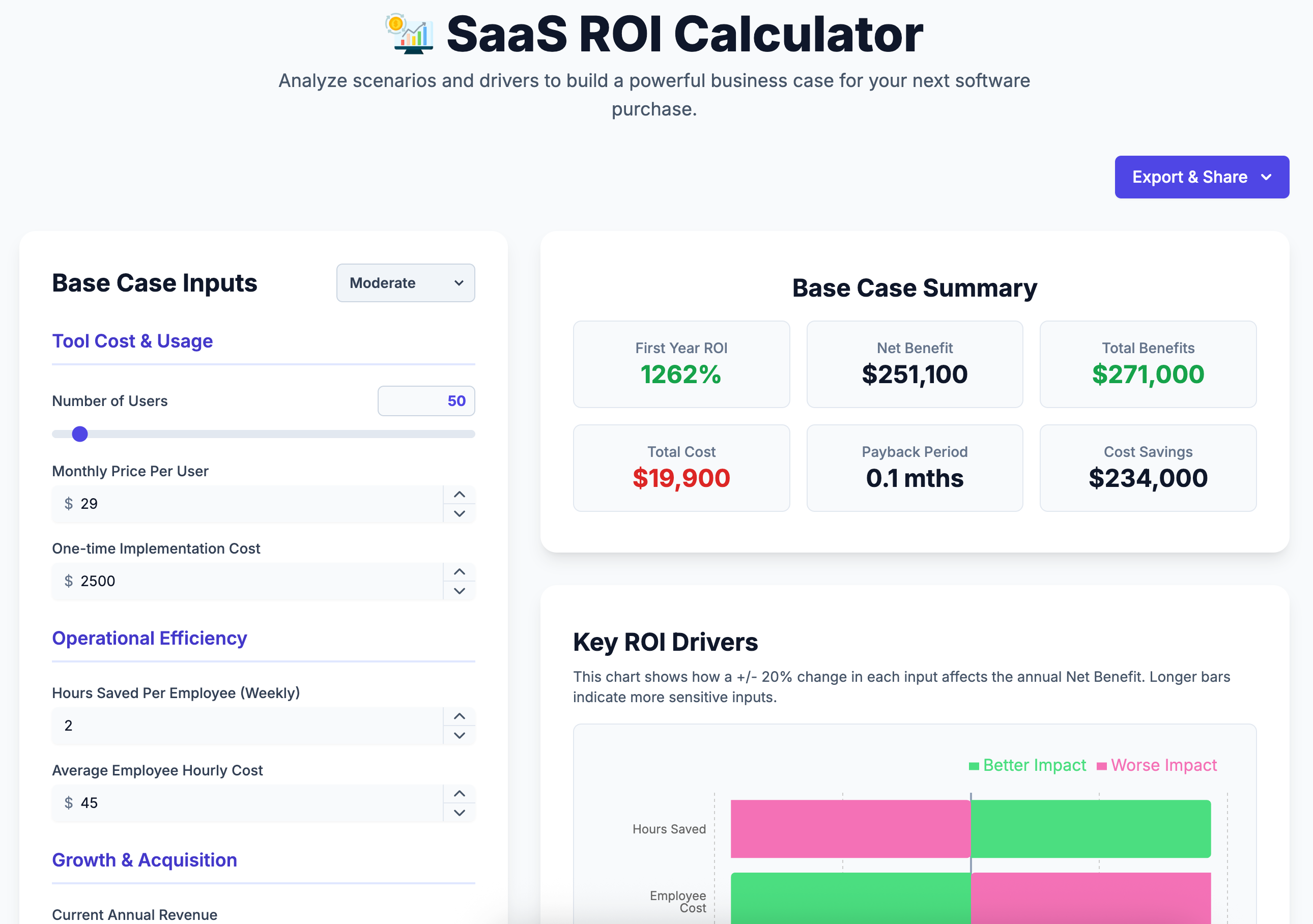Open the Moderate scenario dropdown
This screenshot has height=924, width=1313.
pyautogui.click(x=406, y=283)
